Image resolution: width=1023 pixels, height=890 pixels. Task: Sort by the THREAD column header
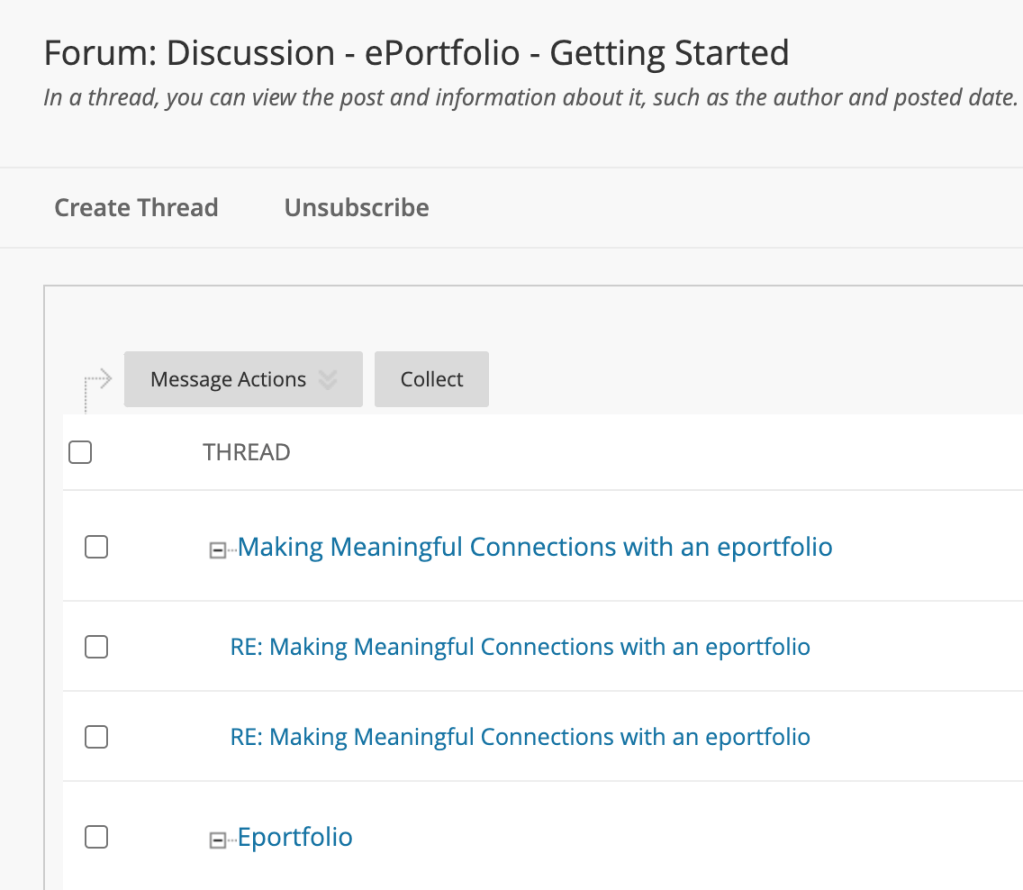246,453
